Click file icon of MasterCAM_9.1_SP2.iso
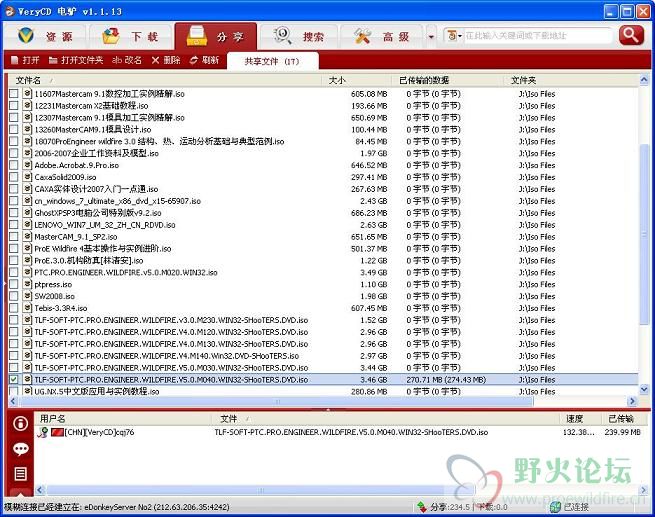Viewport: 655px width, 517px height. (x=27, y=236)
